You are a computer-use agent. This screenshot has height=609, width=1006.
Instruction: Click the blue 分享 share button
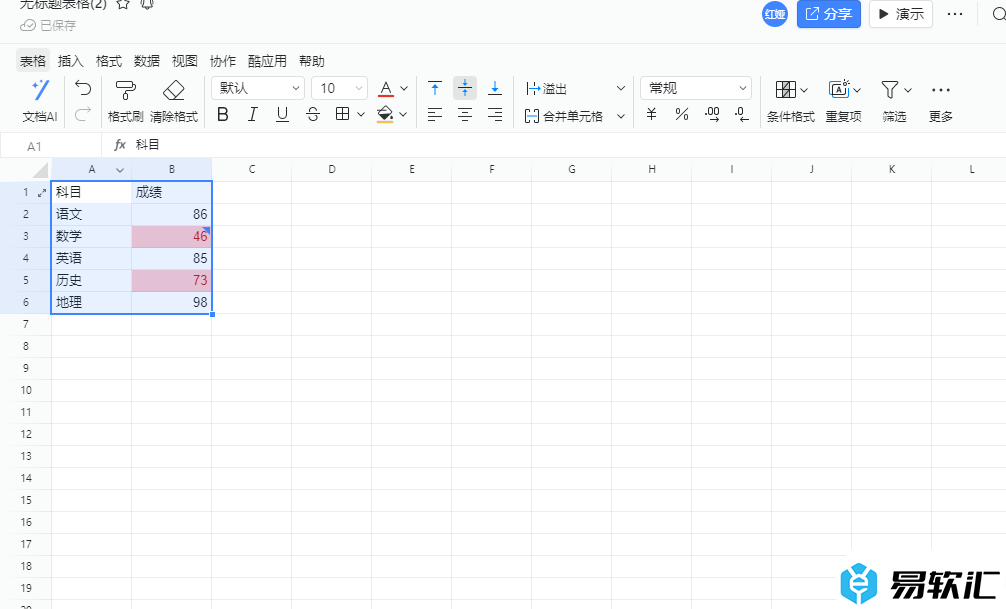[829, 14]
